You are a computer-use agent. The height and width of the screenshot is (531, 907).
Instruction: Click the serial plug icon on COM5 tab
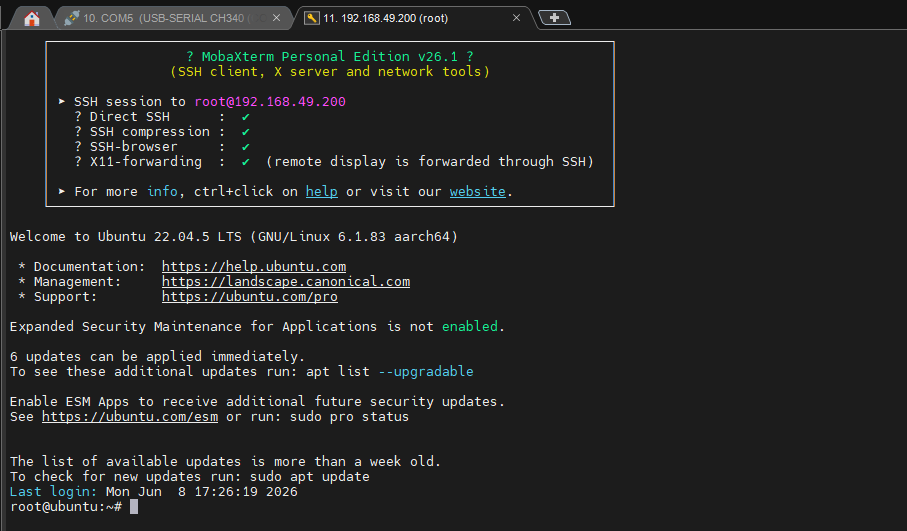click(72, 18)
